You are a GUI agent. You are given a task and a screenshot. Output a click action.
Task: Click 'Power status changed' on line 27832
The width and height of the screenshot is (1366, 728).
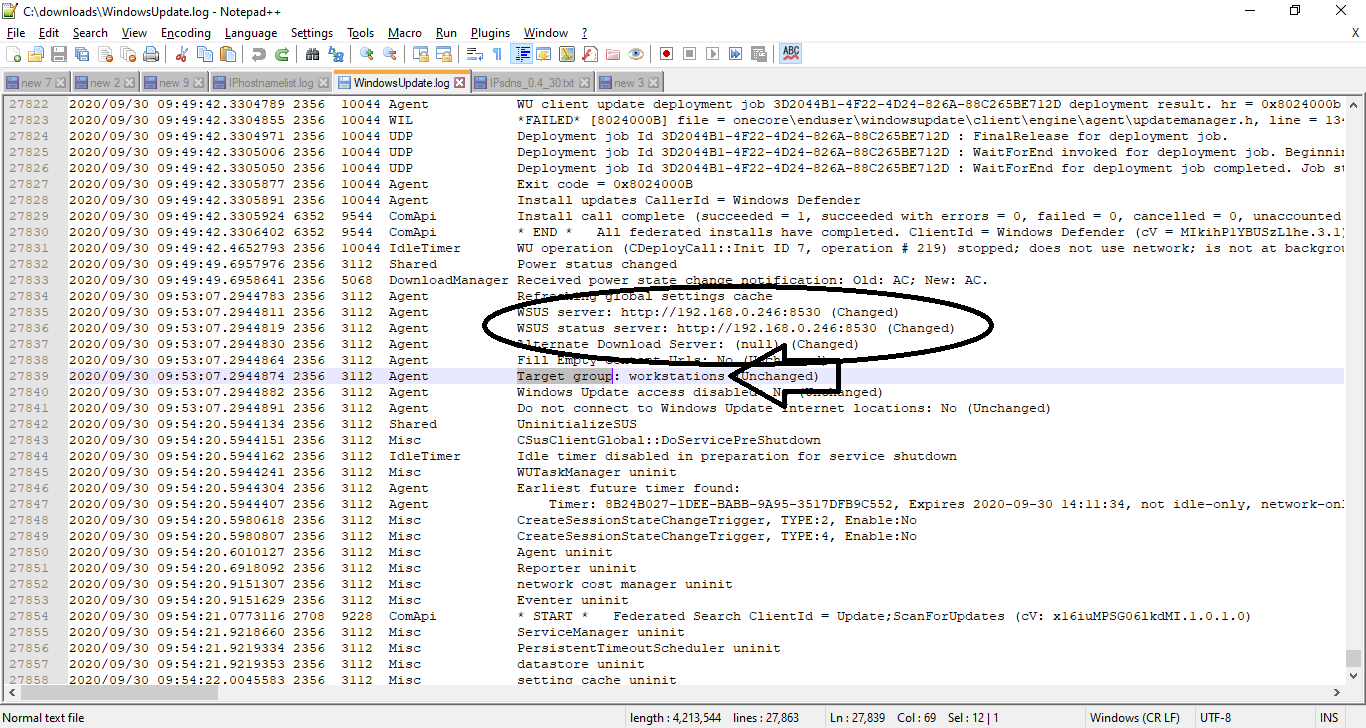click(x=597, y=264)
